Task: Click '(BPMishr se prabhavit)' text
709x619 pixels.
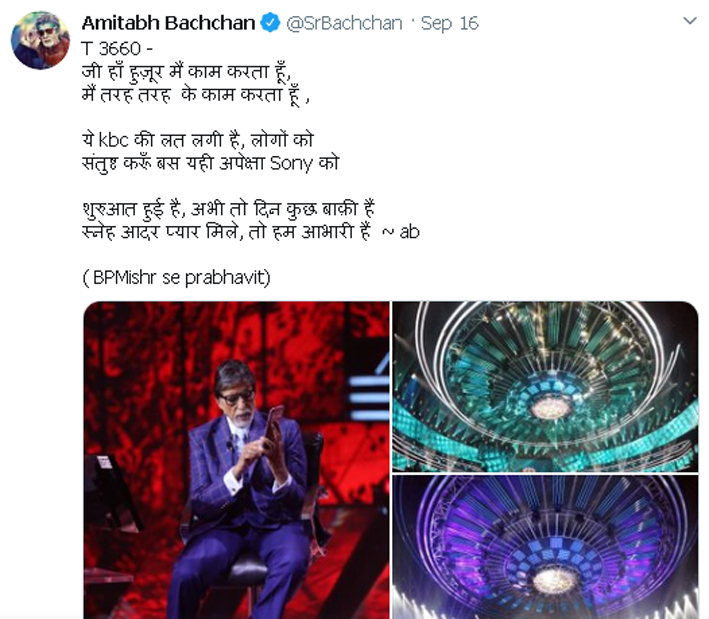Action: coord(176,277)
